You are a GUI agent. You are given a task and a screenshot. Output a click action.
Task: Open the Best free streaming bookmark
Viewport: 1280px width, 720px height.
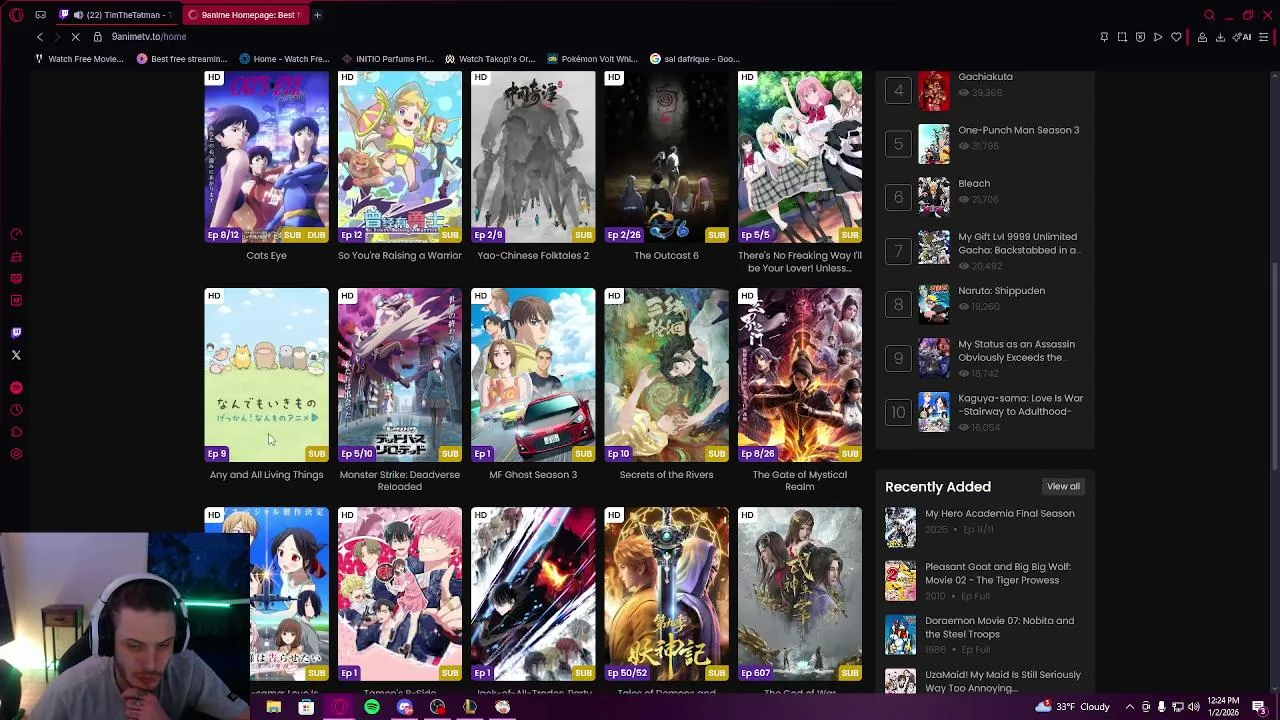click(x=182, y=59)
